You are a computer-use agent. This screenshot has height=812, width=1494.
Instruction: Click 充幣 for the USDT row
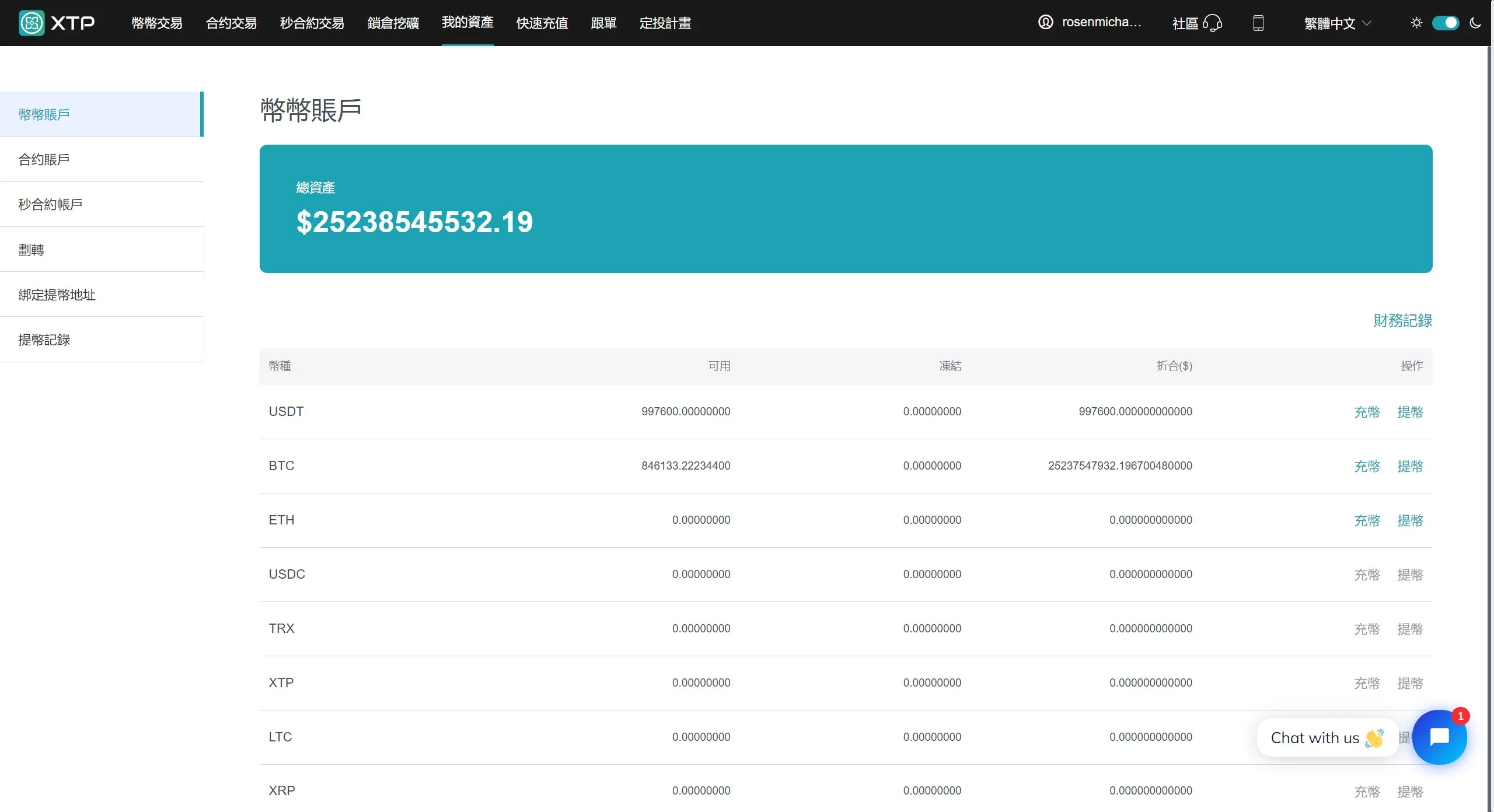(x=1367, y=412)
